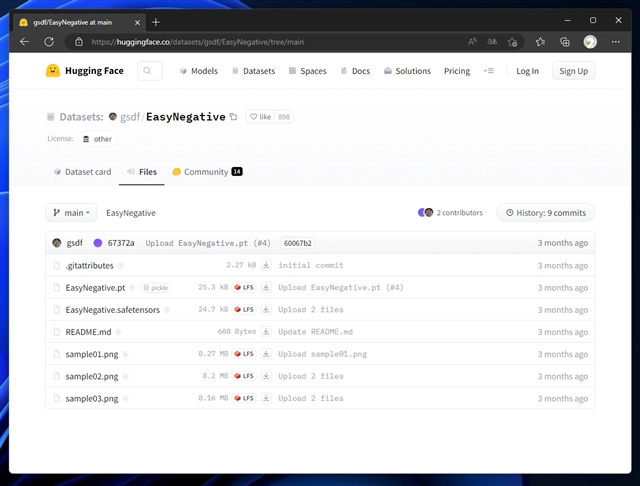Open the Spaces nav item
This screenshot has height=486, width=640.
[x=308, y=71]
